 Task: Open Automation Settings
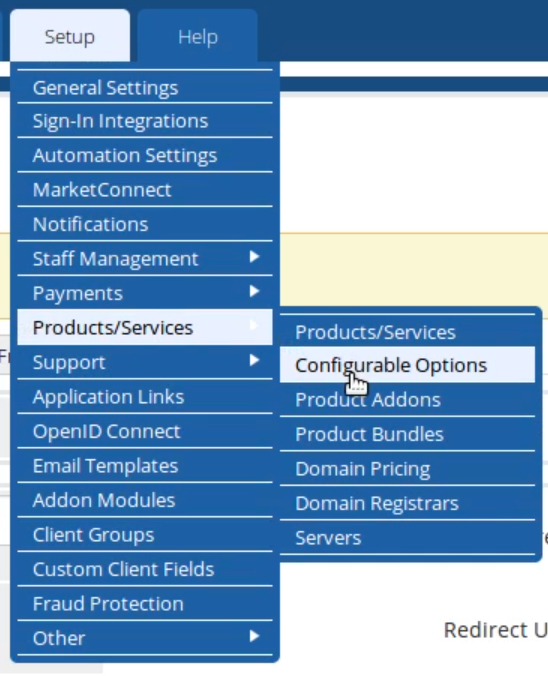pos(145,156)
